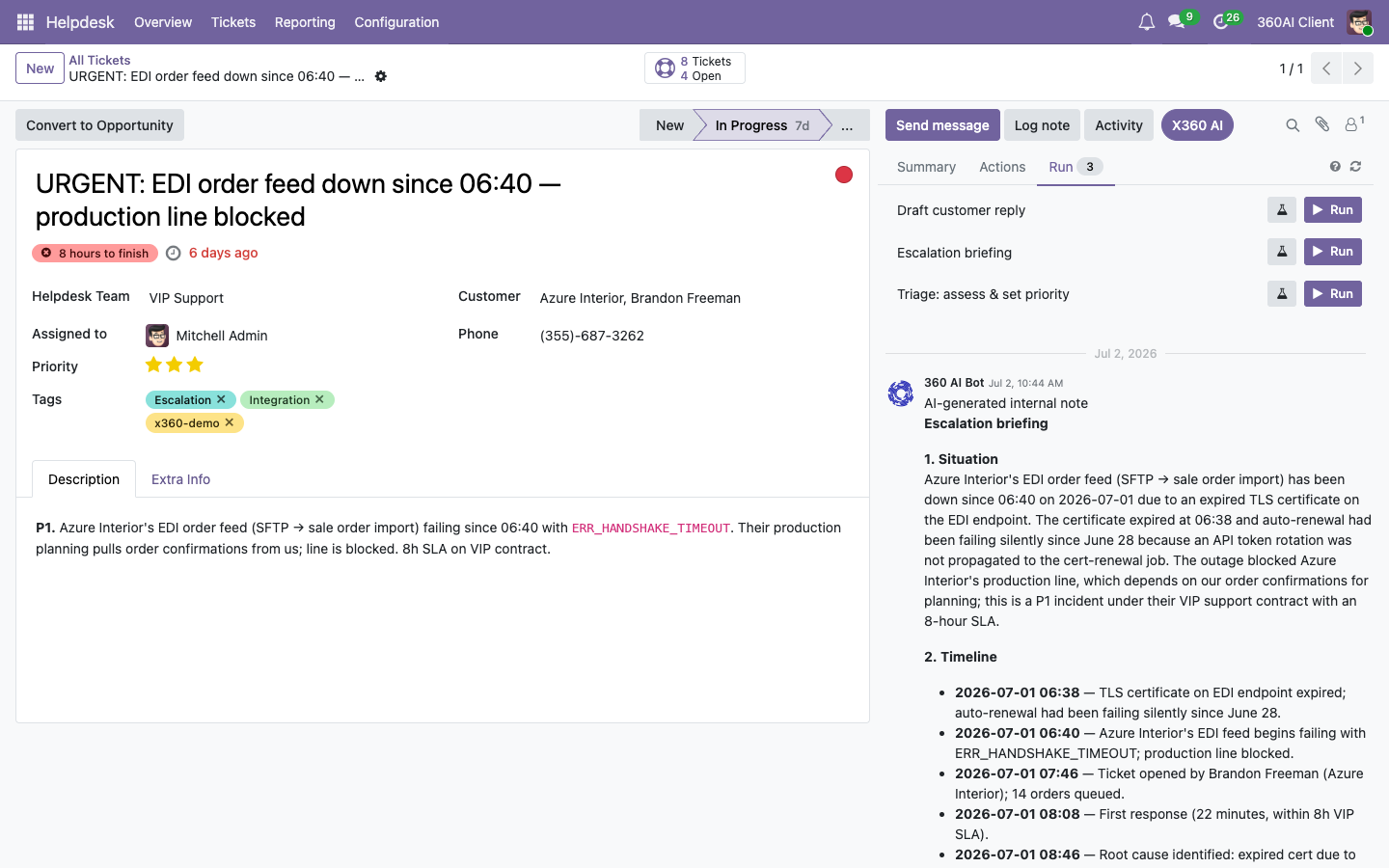
Task: Test Triage assess flask icon
Action: coord(1282,293)
